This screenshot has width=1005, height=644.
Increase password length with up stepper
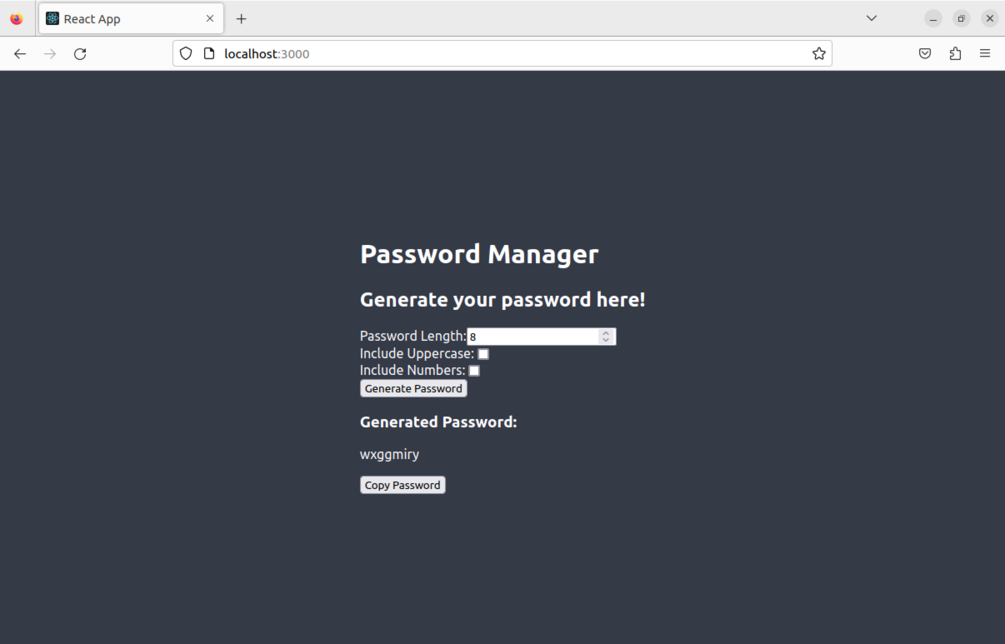click(x=606, y=333)
